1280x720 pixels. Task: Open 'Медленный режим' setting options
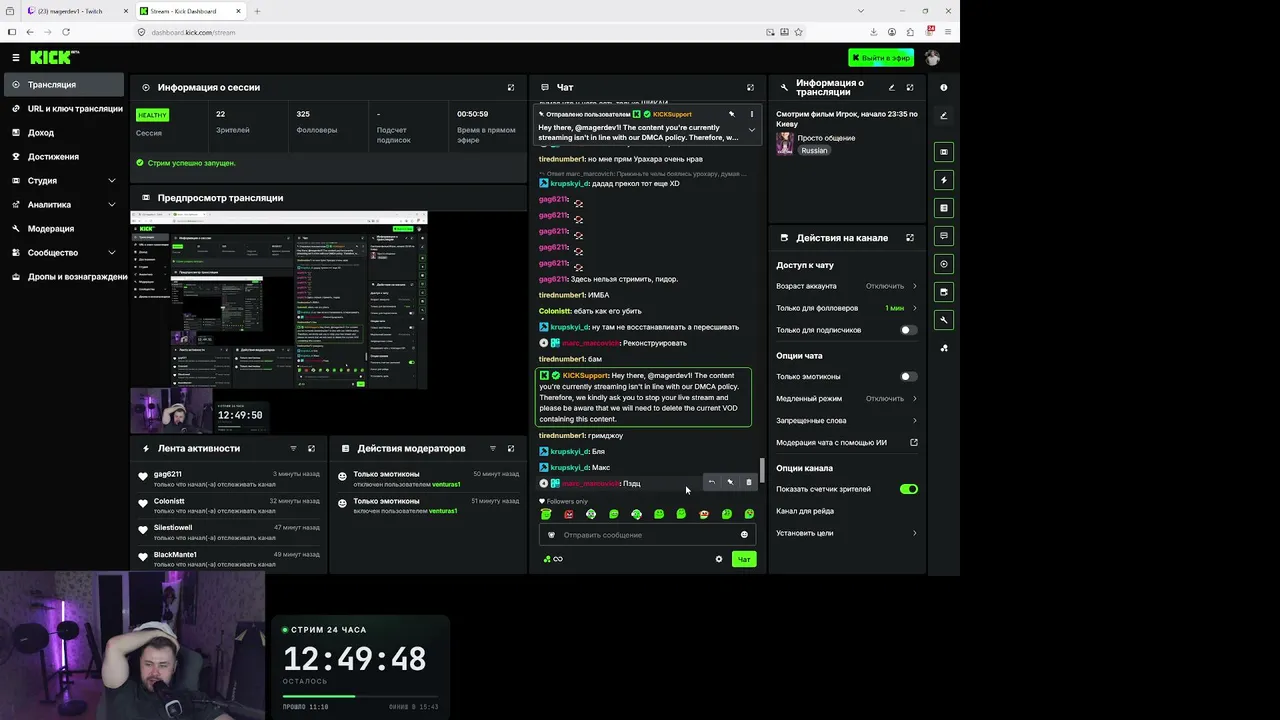(x=847, y=399)
